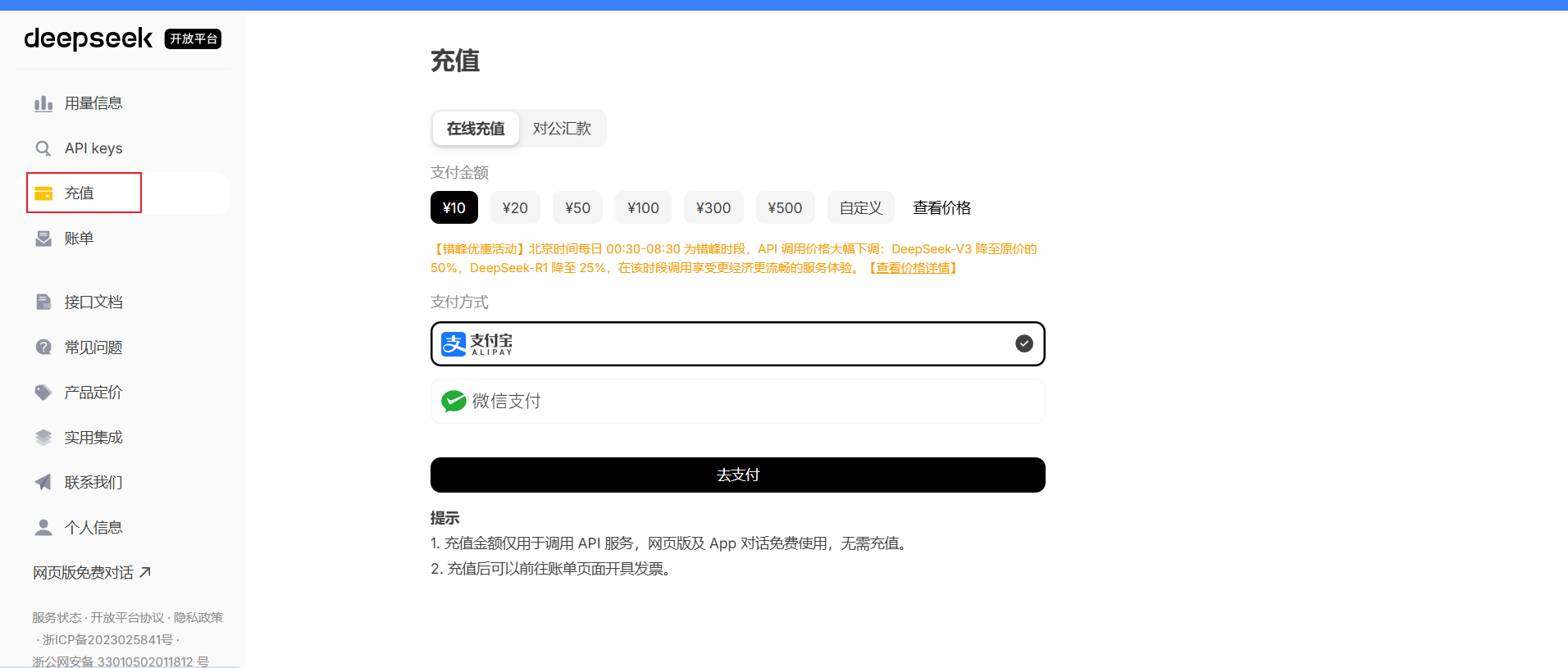Open 常见问题 page
The height and width of the screenshot is (668, 1568).
tap(123, 348)
